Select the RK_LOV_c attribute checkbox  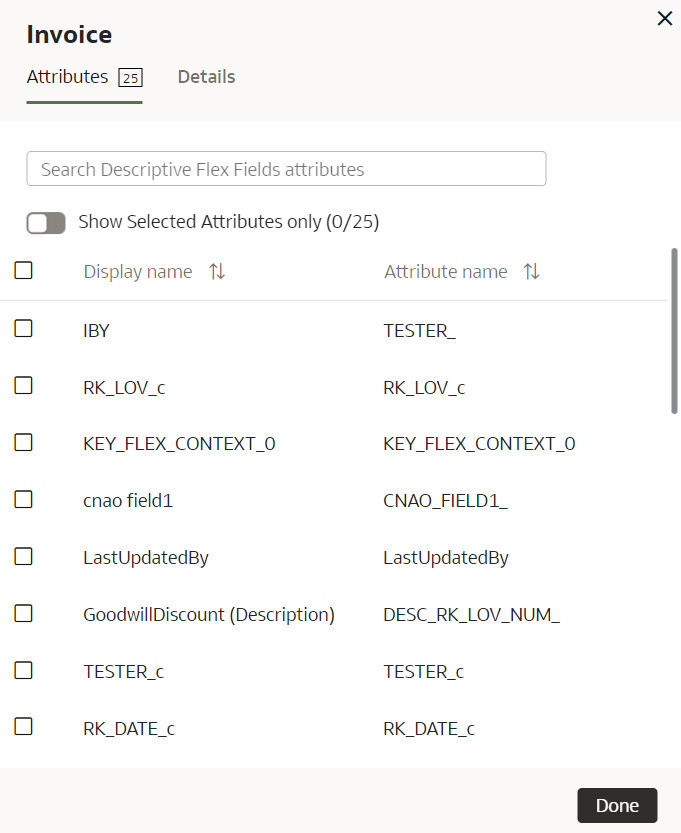(x=23, y=386)
